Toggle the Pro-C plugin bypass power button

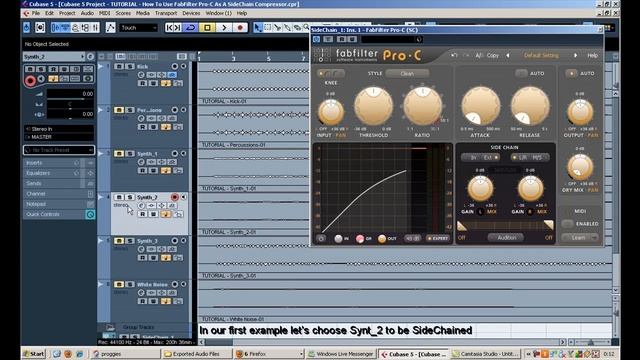point(317,39)
